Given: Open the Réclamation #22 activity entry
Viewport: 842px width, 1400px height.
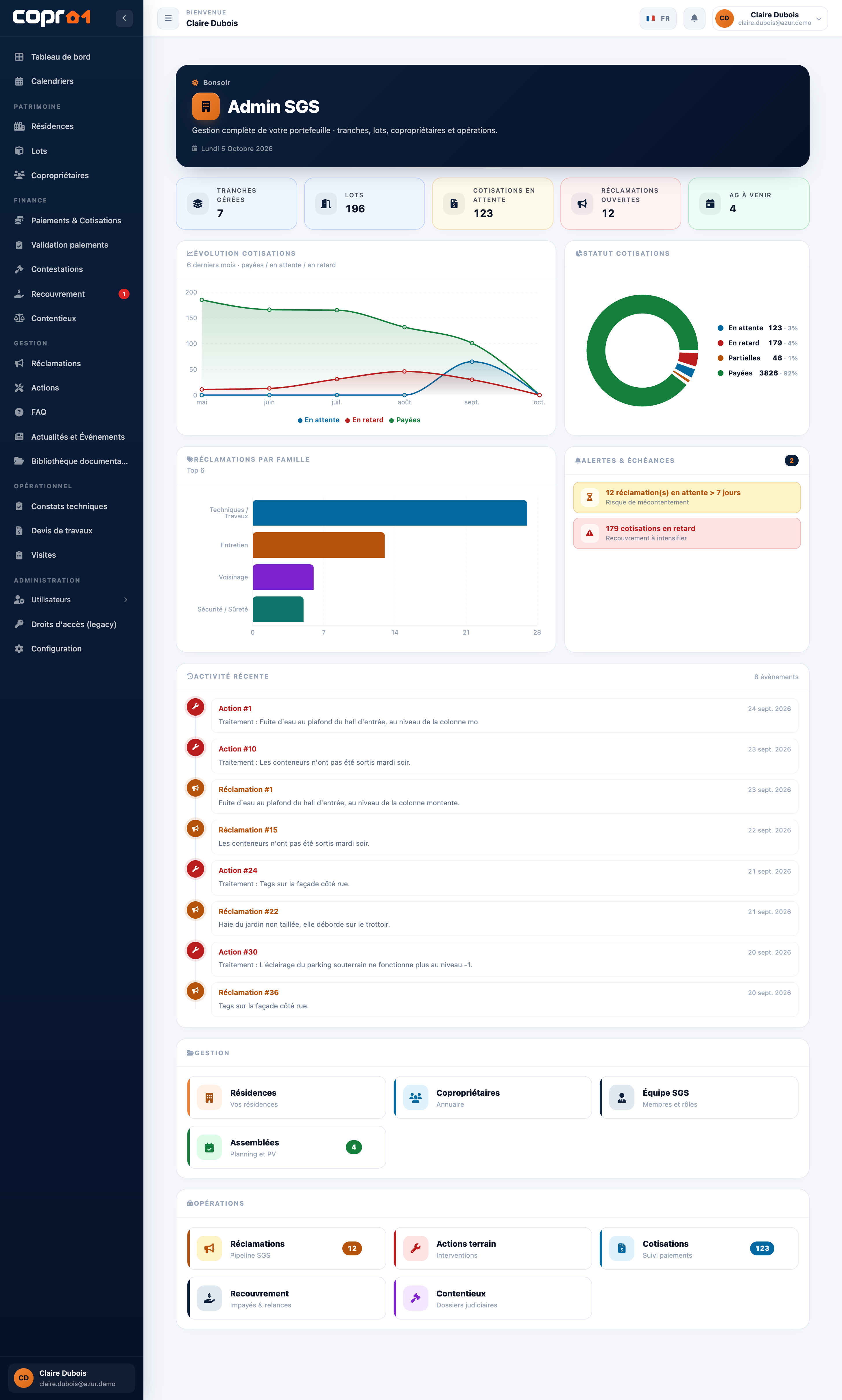Looking at the screenshot, I should 504,918.
